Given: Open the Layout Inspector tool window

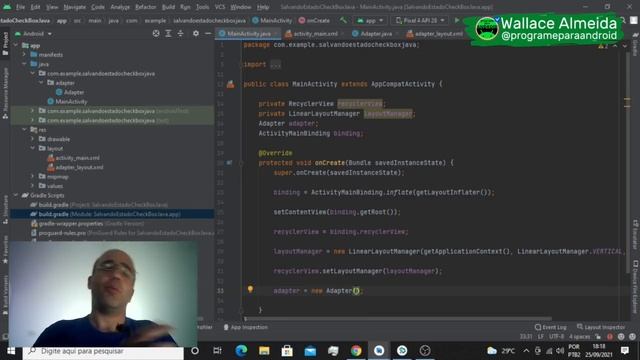Looking at the screenshot, I should [x=601, y=327].
